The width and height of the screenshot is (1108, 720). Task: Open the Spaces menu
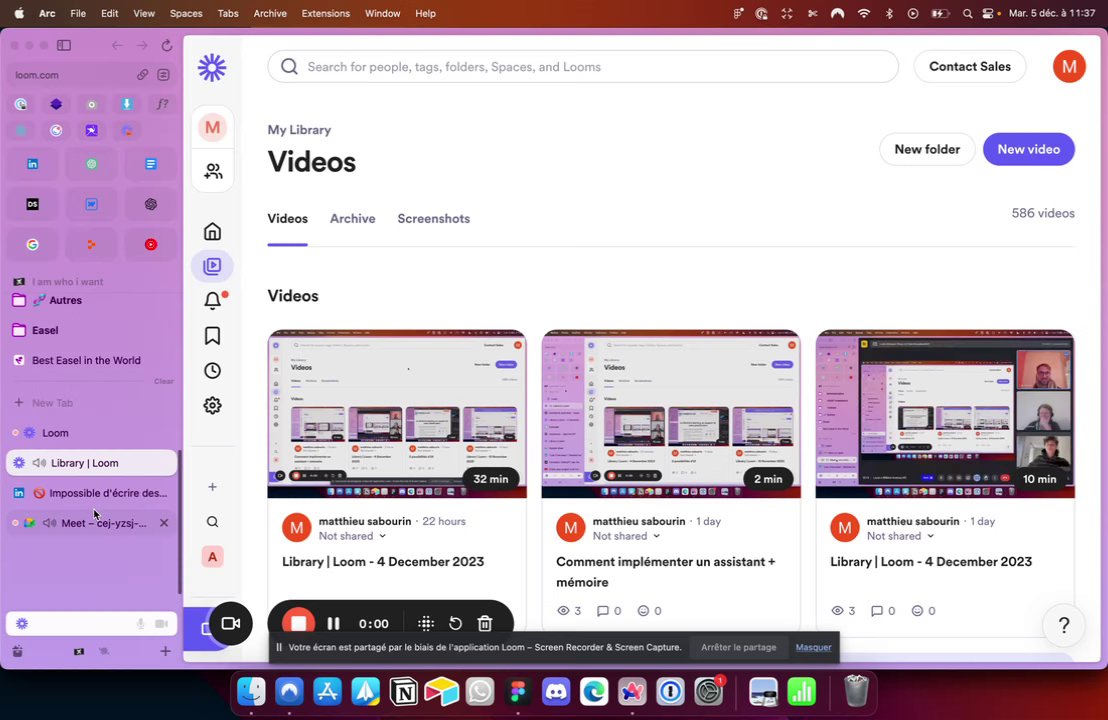[x=186, y=13]
